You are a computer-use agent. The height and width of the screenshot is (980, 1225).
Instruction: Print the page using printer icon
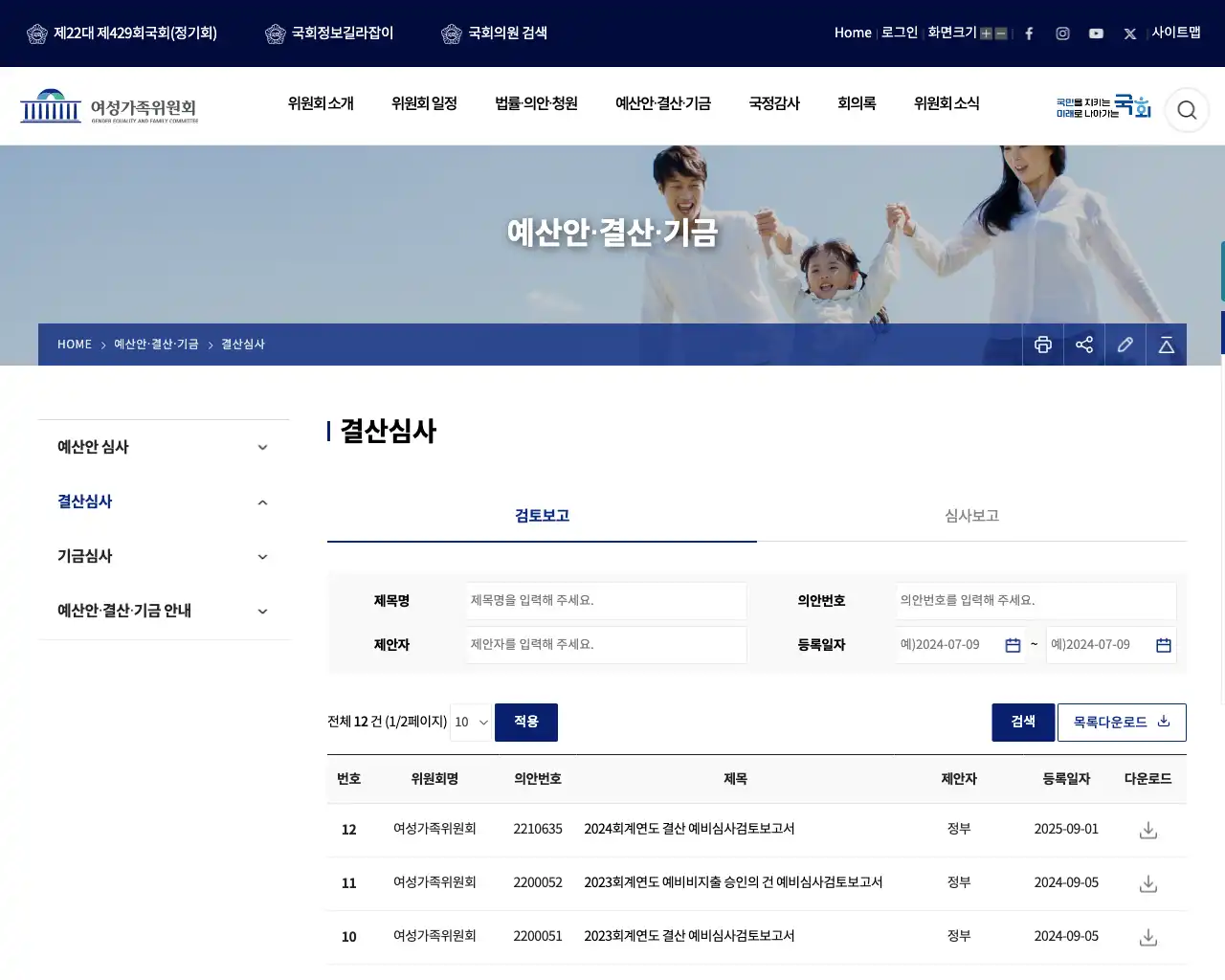[1043, 345]
